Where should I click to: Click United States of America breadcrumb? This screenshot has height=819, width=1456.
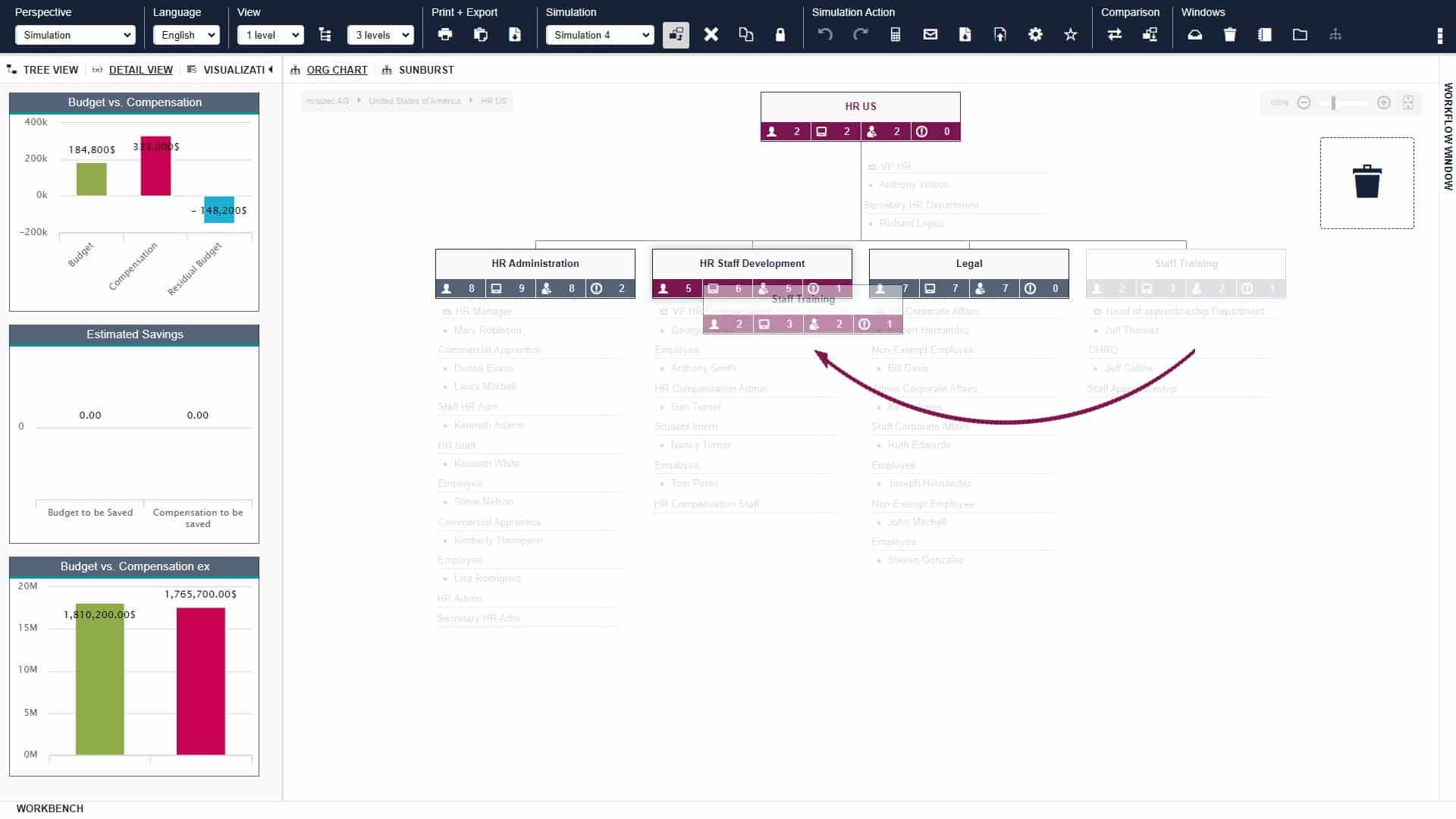pos(414,101)
